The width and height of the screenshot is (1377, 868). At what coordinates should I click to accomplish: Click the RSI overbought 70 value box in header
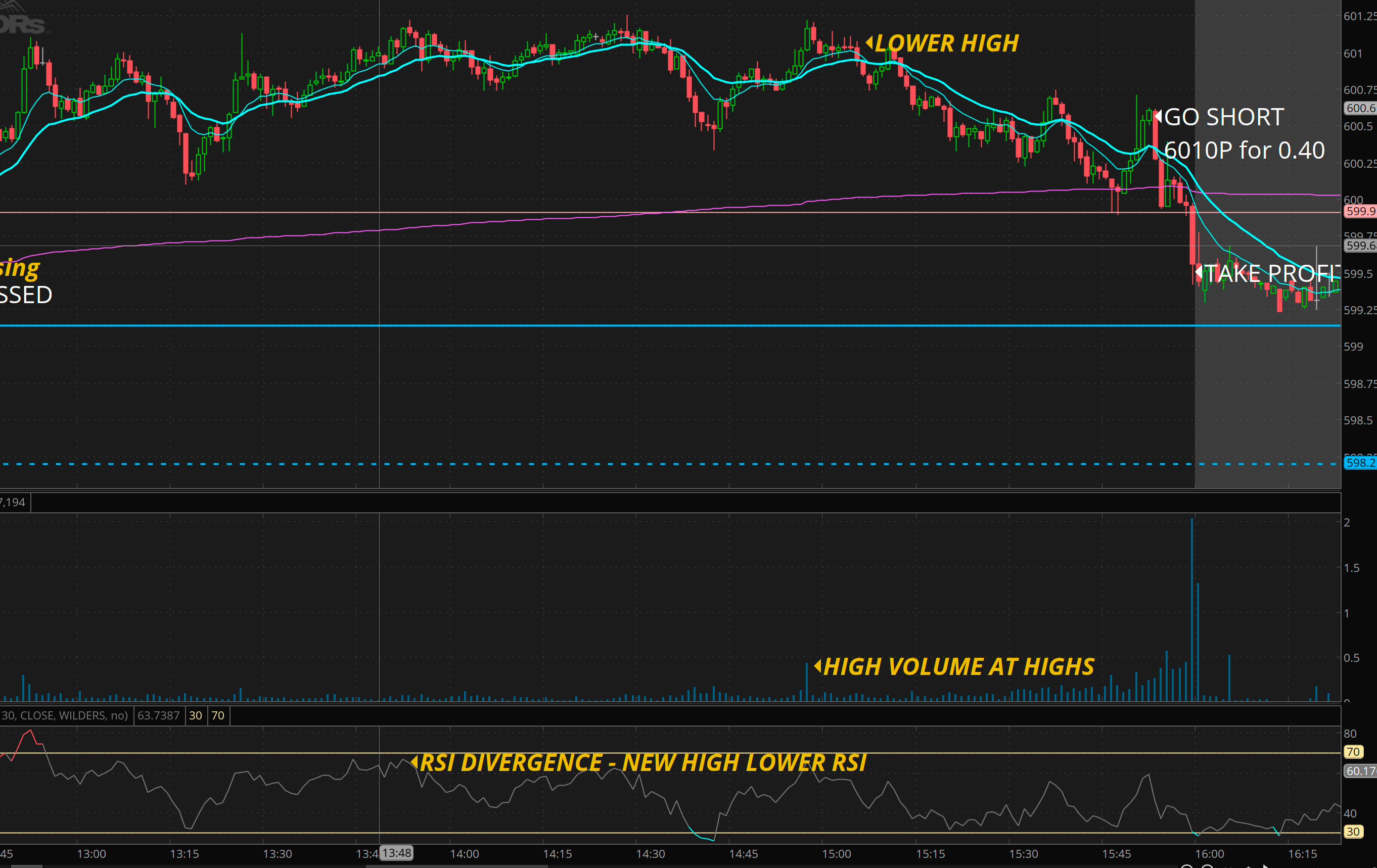pos(218,715)
